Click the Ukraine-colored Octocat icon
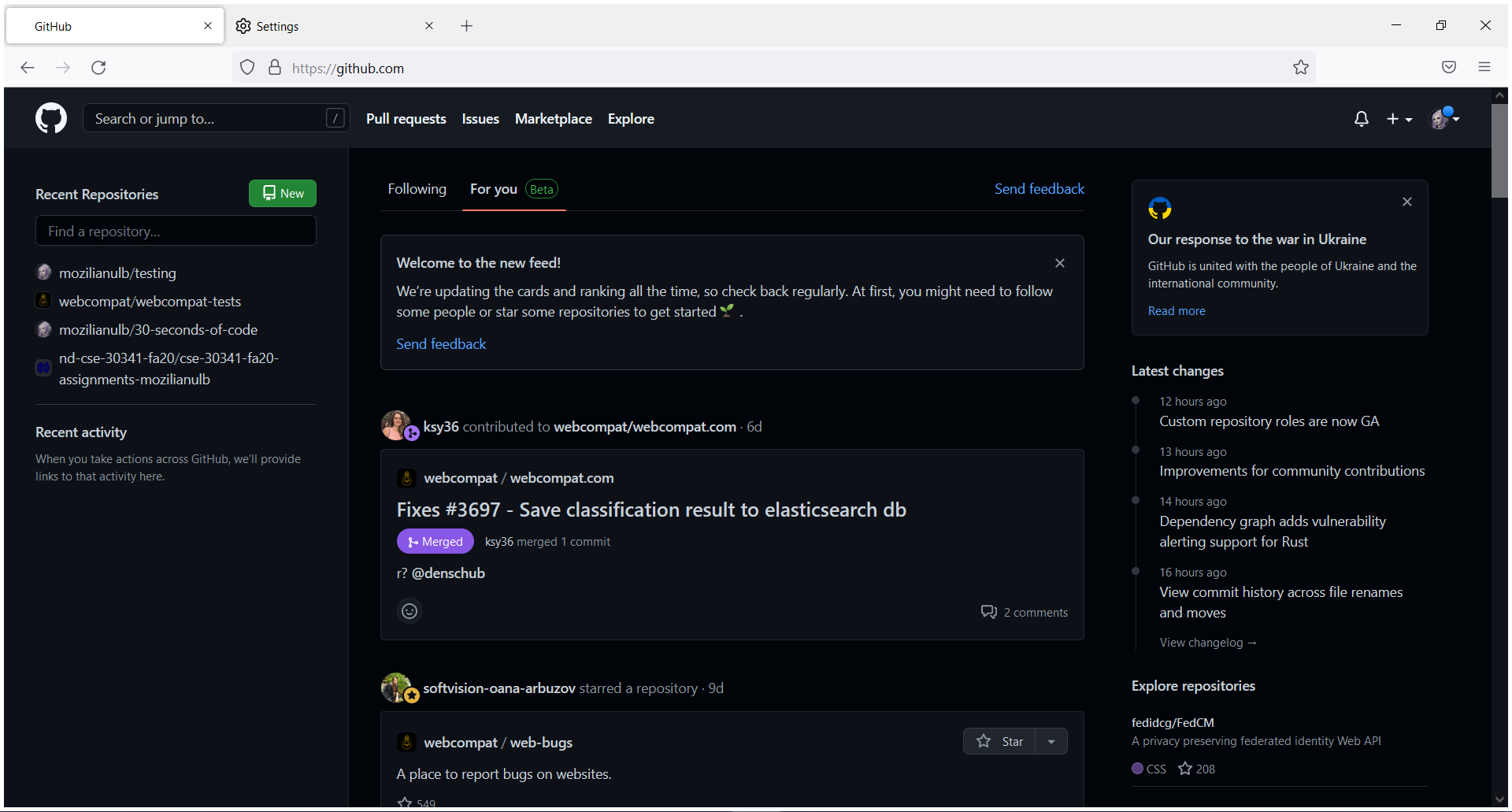The width and height of the screenshot is (1512, 812). click(x=1160, y=209)
